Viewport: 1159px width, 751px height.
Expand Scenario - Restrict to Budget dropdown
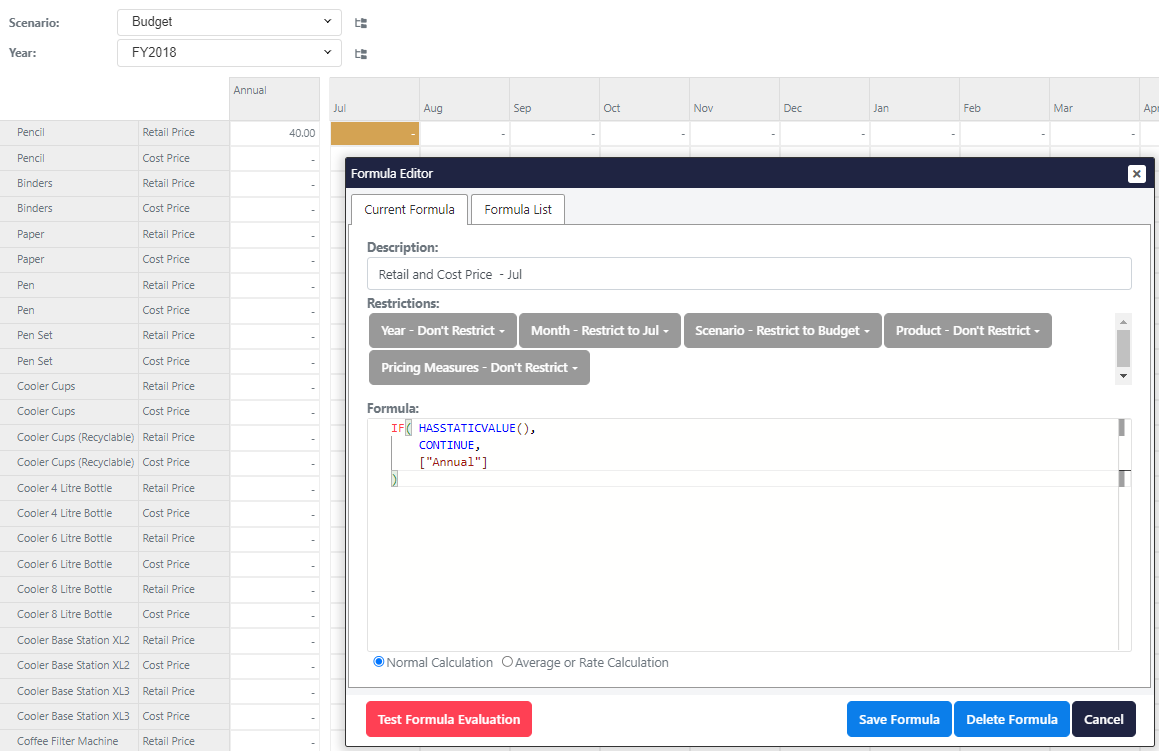[x=781, y=331]
